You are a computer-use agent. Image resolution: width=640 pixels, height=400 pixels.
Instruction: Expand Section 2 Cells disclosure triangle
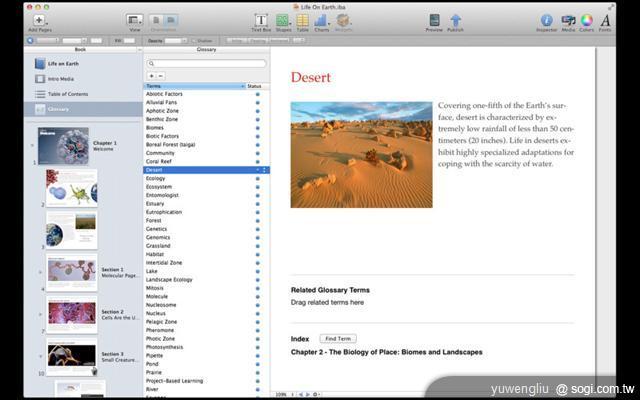point(40,314)
